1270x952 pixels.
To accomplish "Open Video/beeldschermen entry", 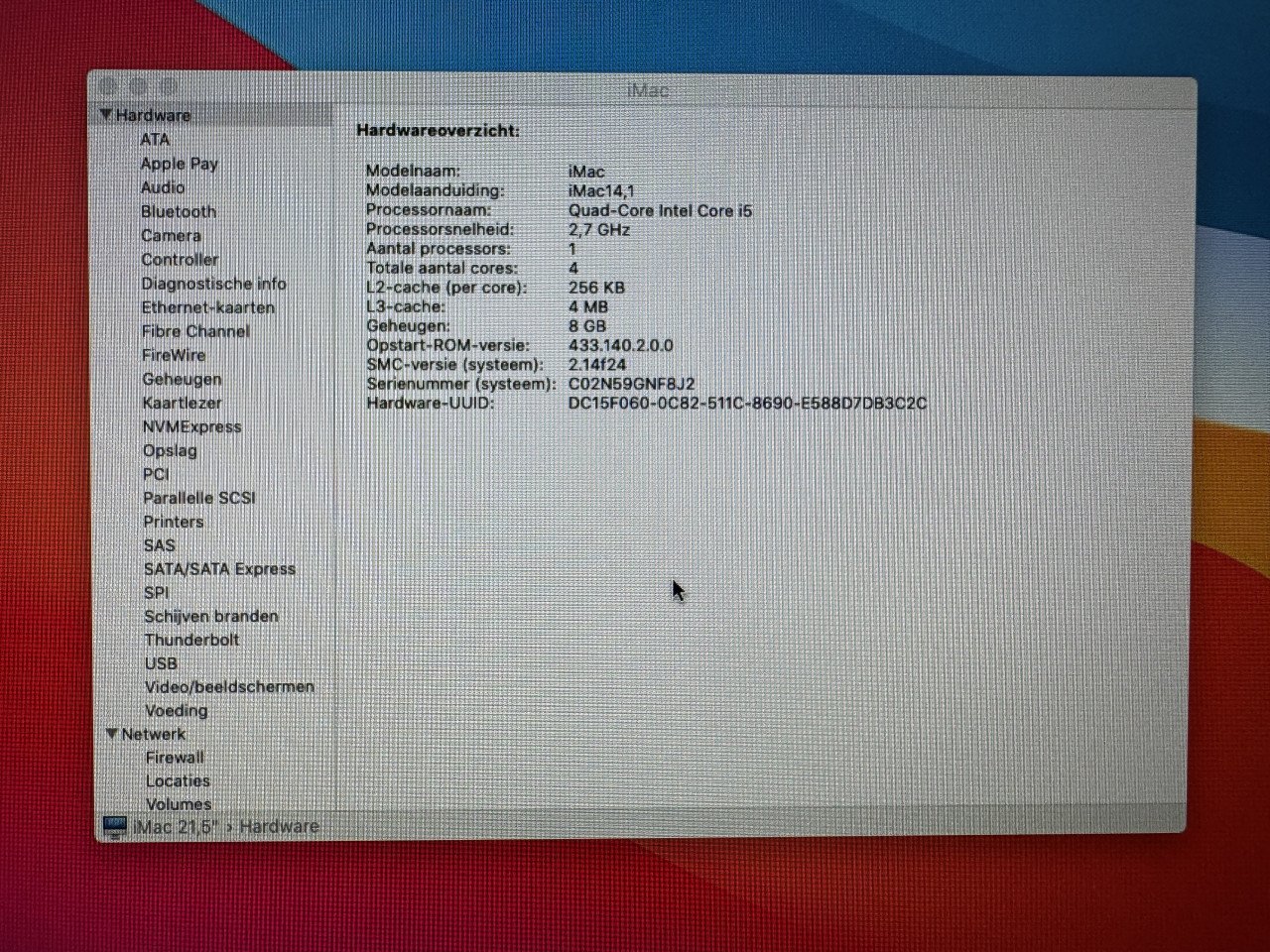I will pyautogui.click(x=229, y=686).
